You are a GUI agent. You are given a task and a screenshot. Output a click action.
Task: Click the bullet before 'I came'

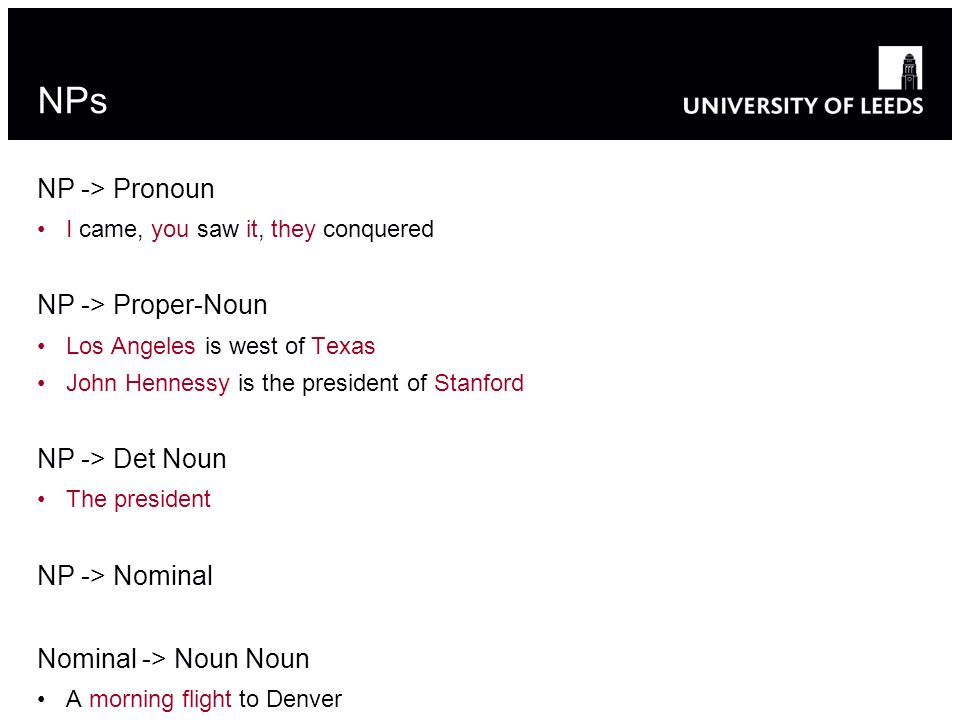[x=41, y=230]
